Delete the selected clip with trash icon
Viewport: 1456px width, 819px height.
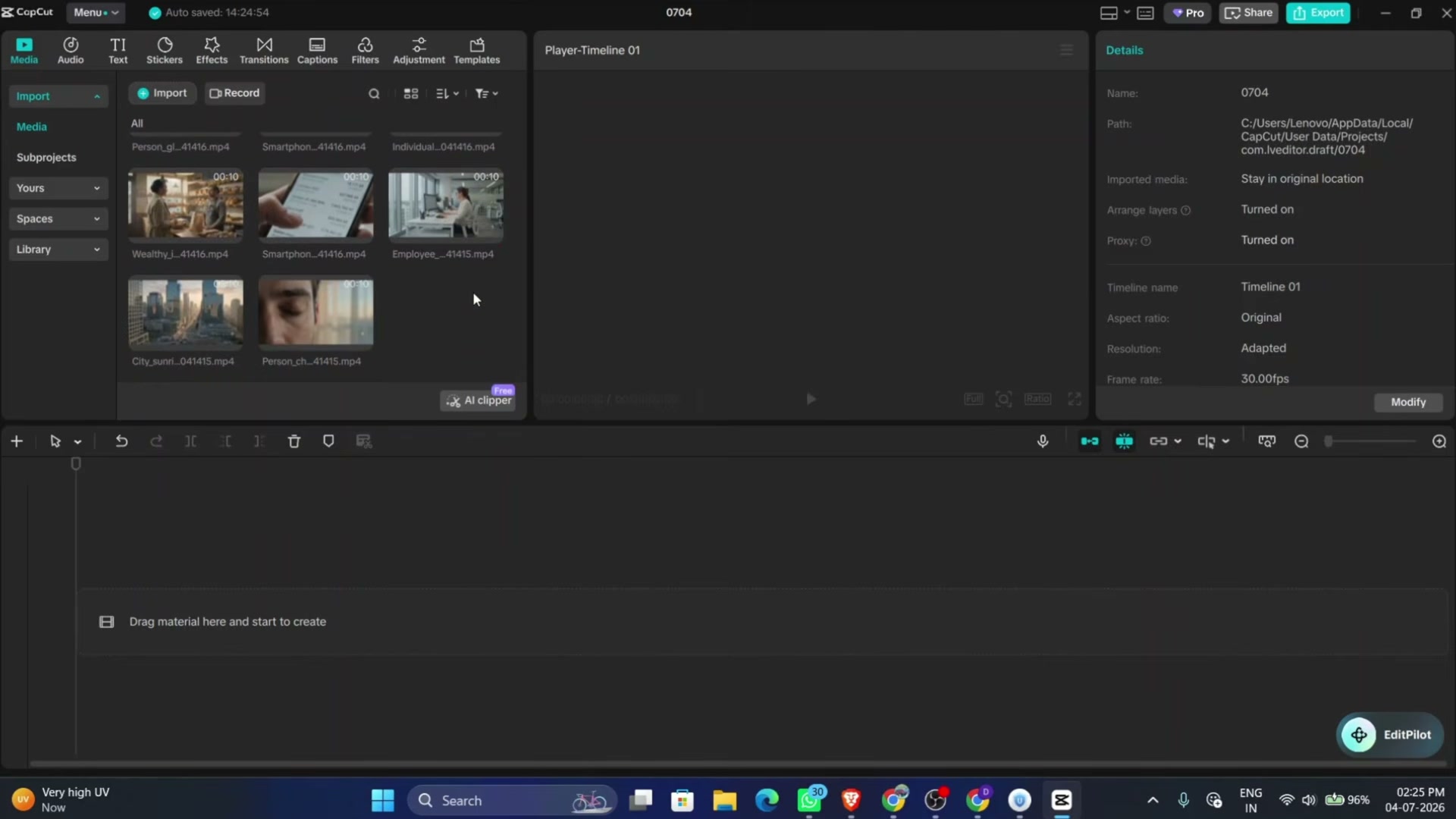[294, 441]
